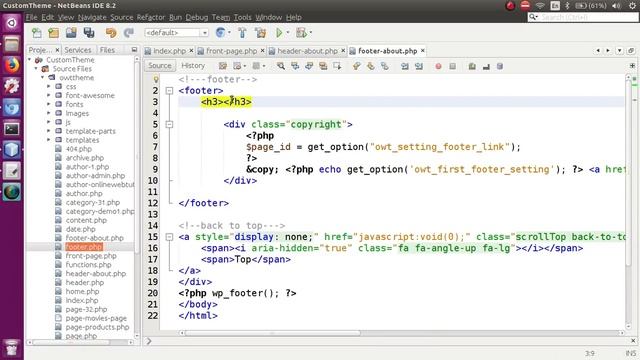Open Firefox from the Ubuntu launcher

(x=11, y=65)
